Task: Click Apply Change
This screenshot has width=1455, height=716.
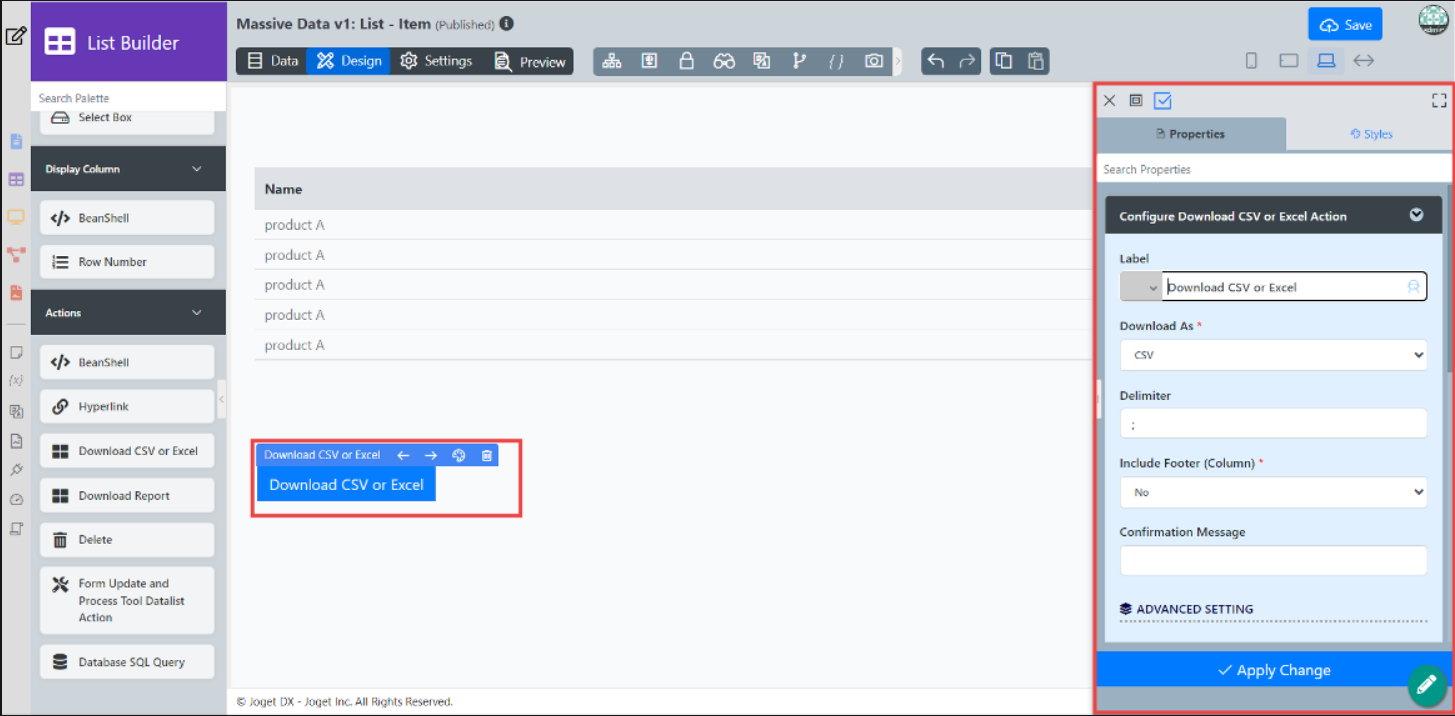Action: point(1274,670)
